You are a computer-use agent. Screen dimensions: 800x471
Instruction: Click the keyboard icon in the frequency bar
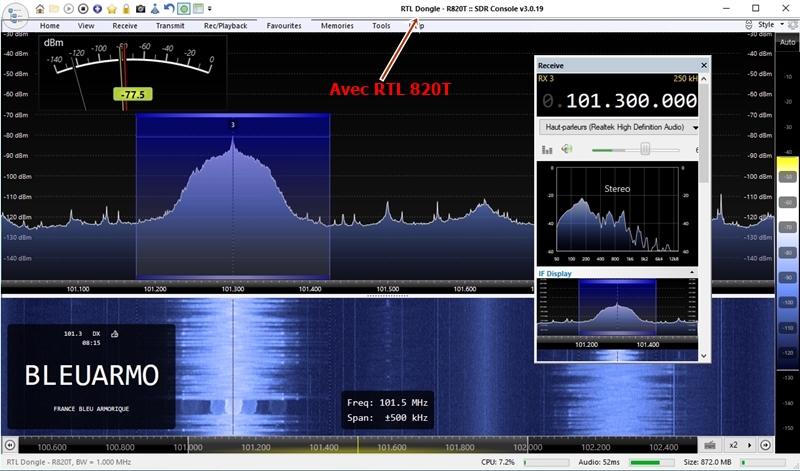[710, 445]
